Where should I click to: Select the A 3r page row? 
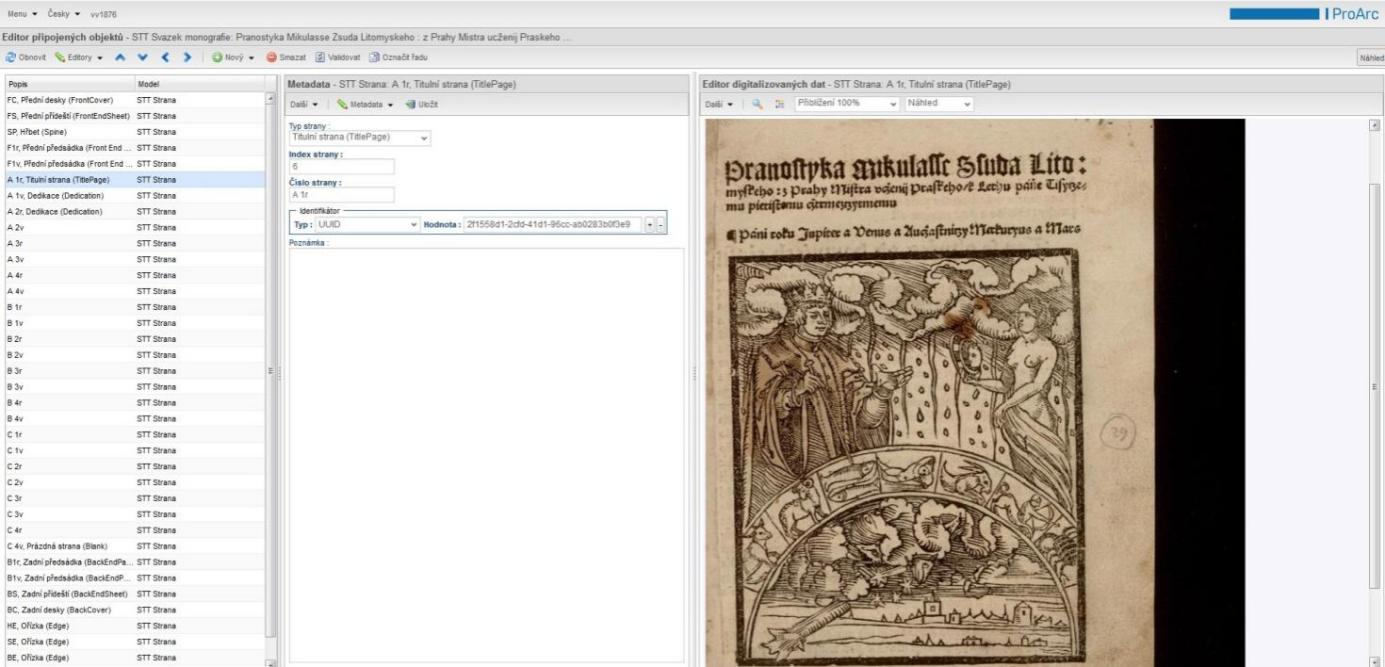pyautogui.click(x=134, y=243)
